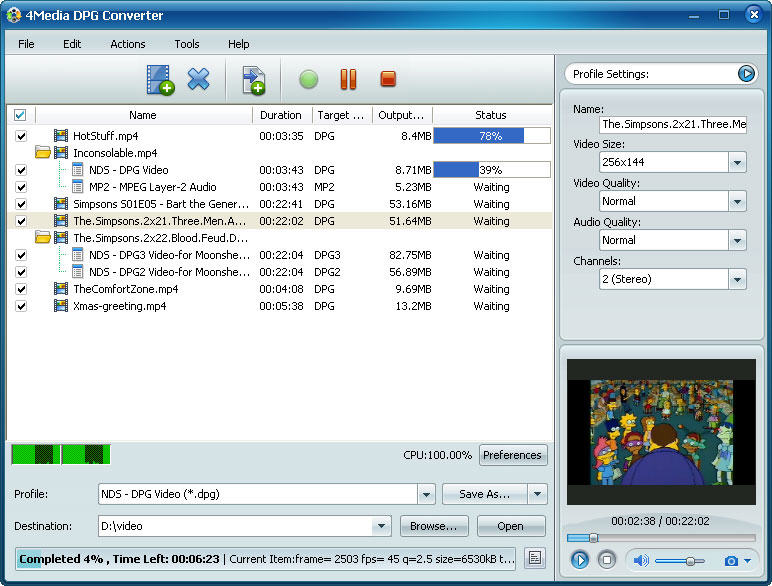Open the log file icon in status bar
This screenshot has width=772, height=586.
pos(535,558)
